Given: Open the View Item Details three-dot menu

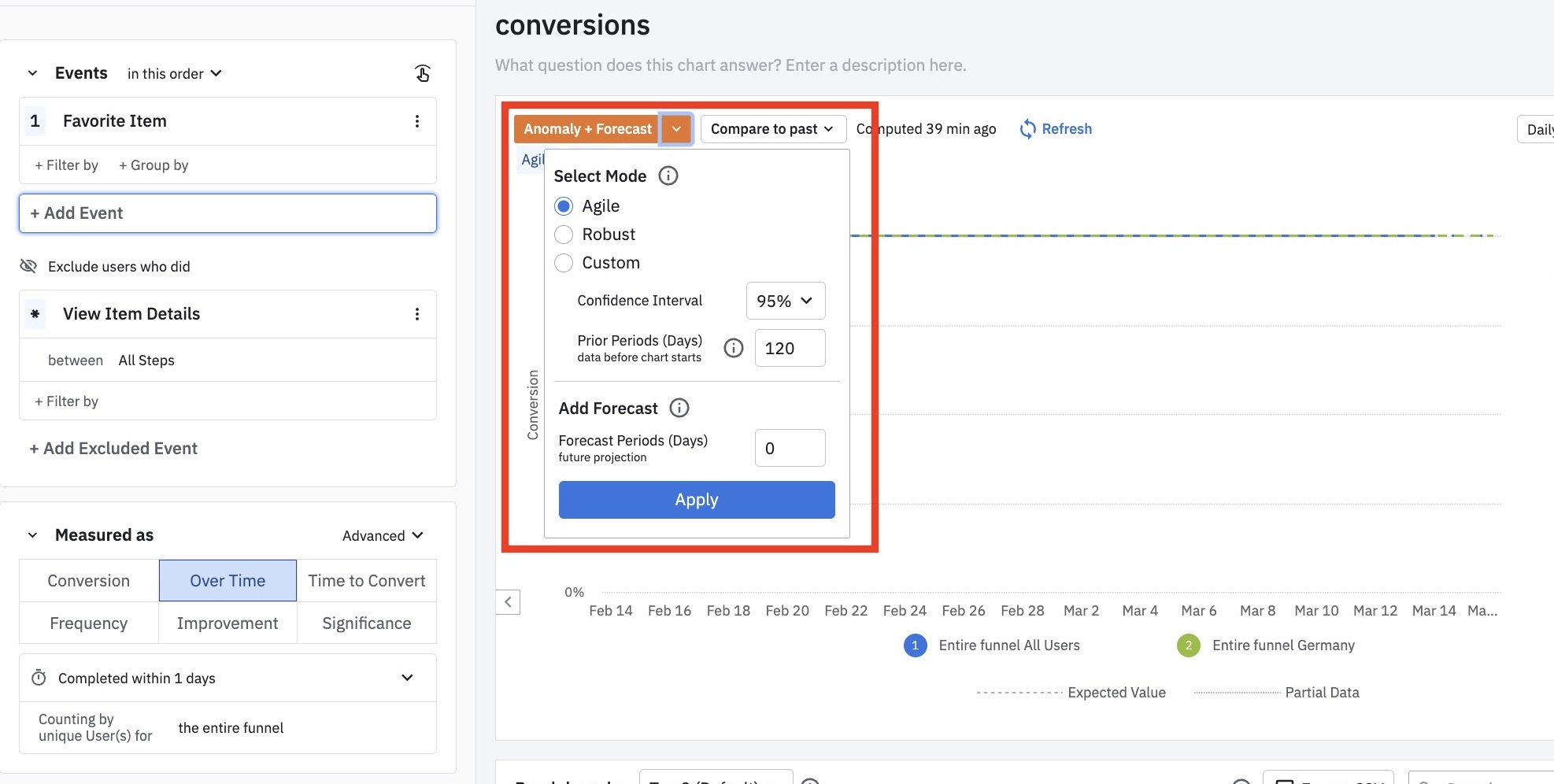Looking at the screenshot, I should (417, 314).
